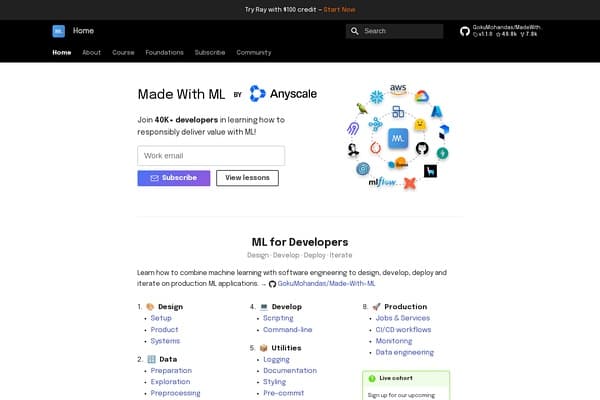Open the Community navigation tab
This screenshot has height=400, width=600.
coord(254,52)
